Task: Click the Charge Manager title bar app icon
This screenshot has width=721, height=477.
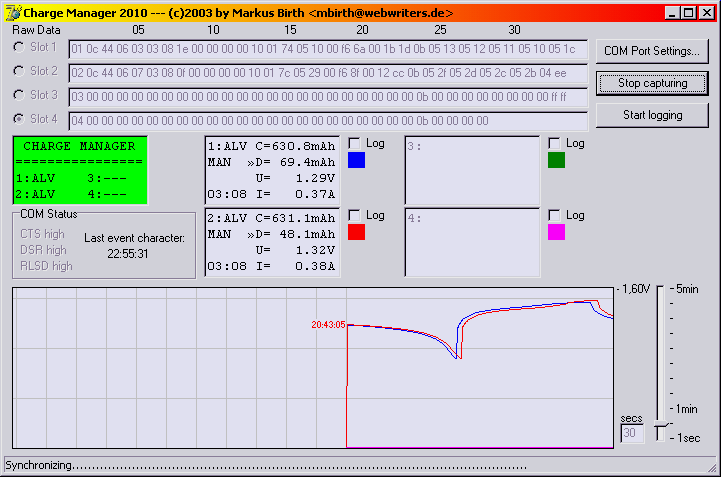Action: point(13,13)
